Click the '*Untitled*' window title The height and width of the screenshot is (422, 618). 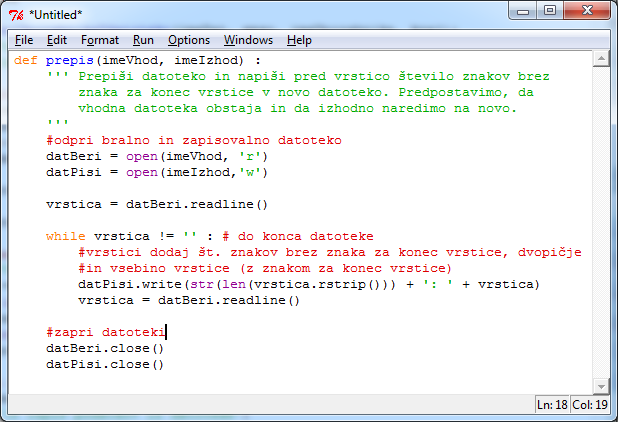tap(56, 15)
